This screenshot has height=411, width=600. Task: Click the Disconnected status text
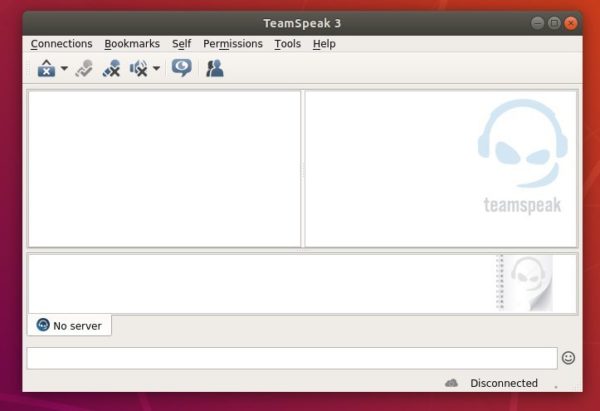pos(504,383)
